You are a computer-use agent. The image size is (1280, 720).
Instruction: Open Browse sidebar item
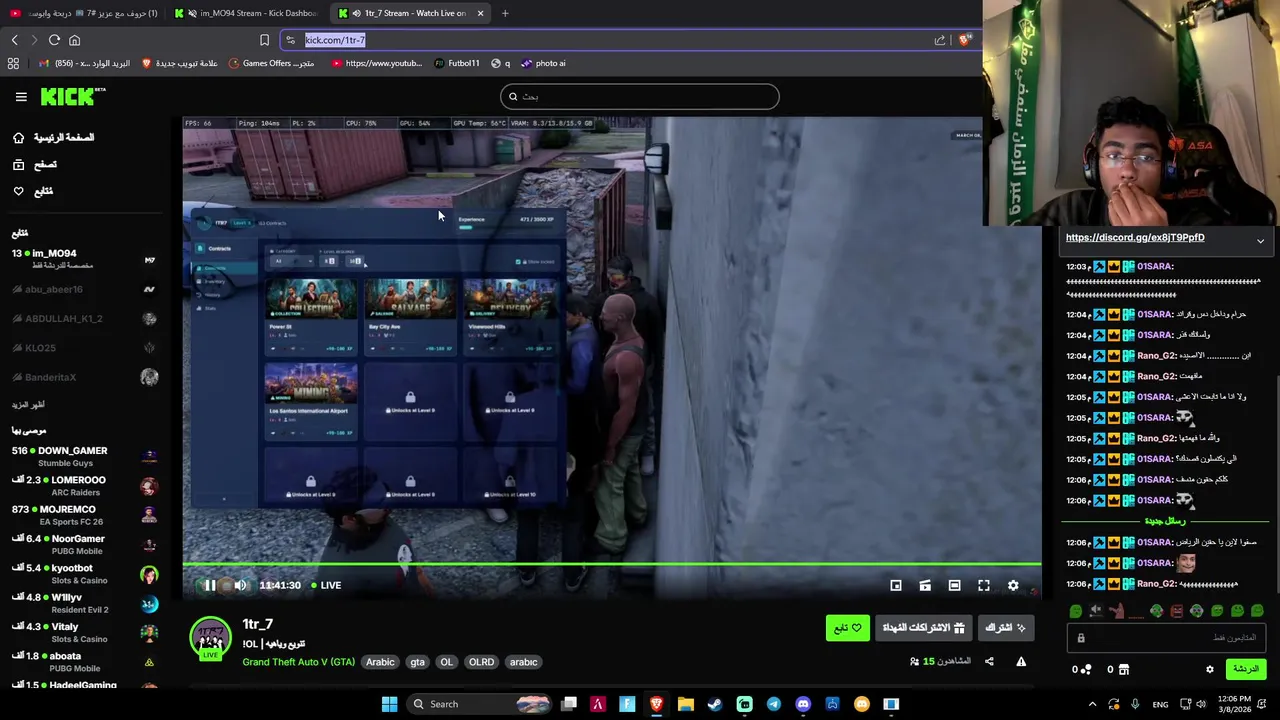coord(35,164)
